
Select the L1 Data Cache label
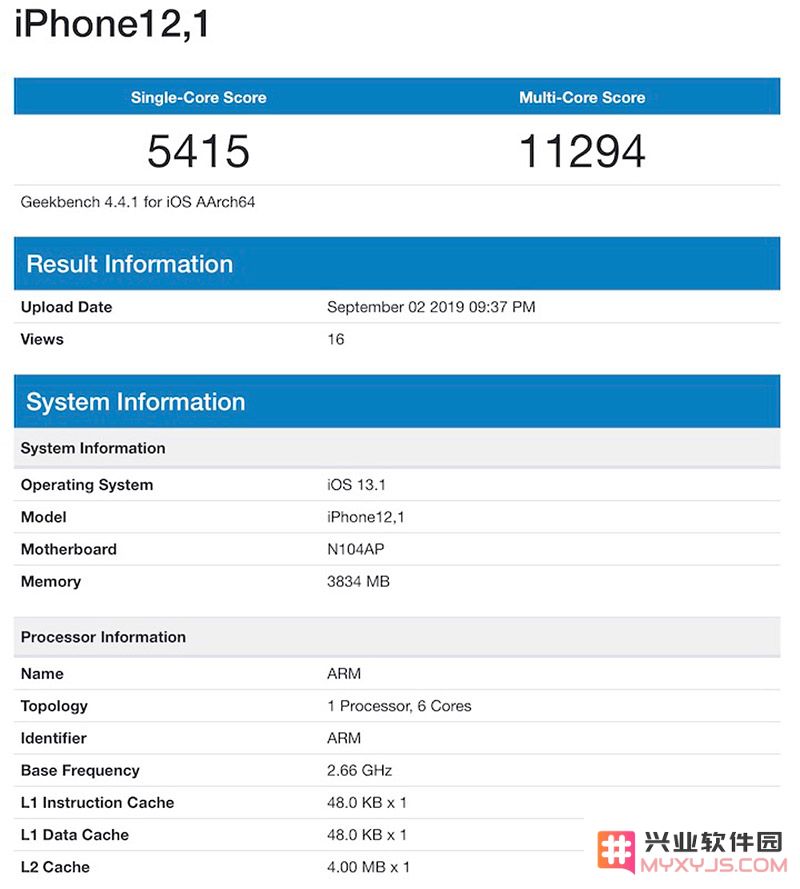point(74,835)
